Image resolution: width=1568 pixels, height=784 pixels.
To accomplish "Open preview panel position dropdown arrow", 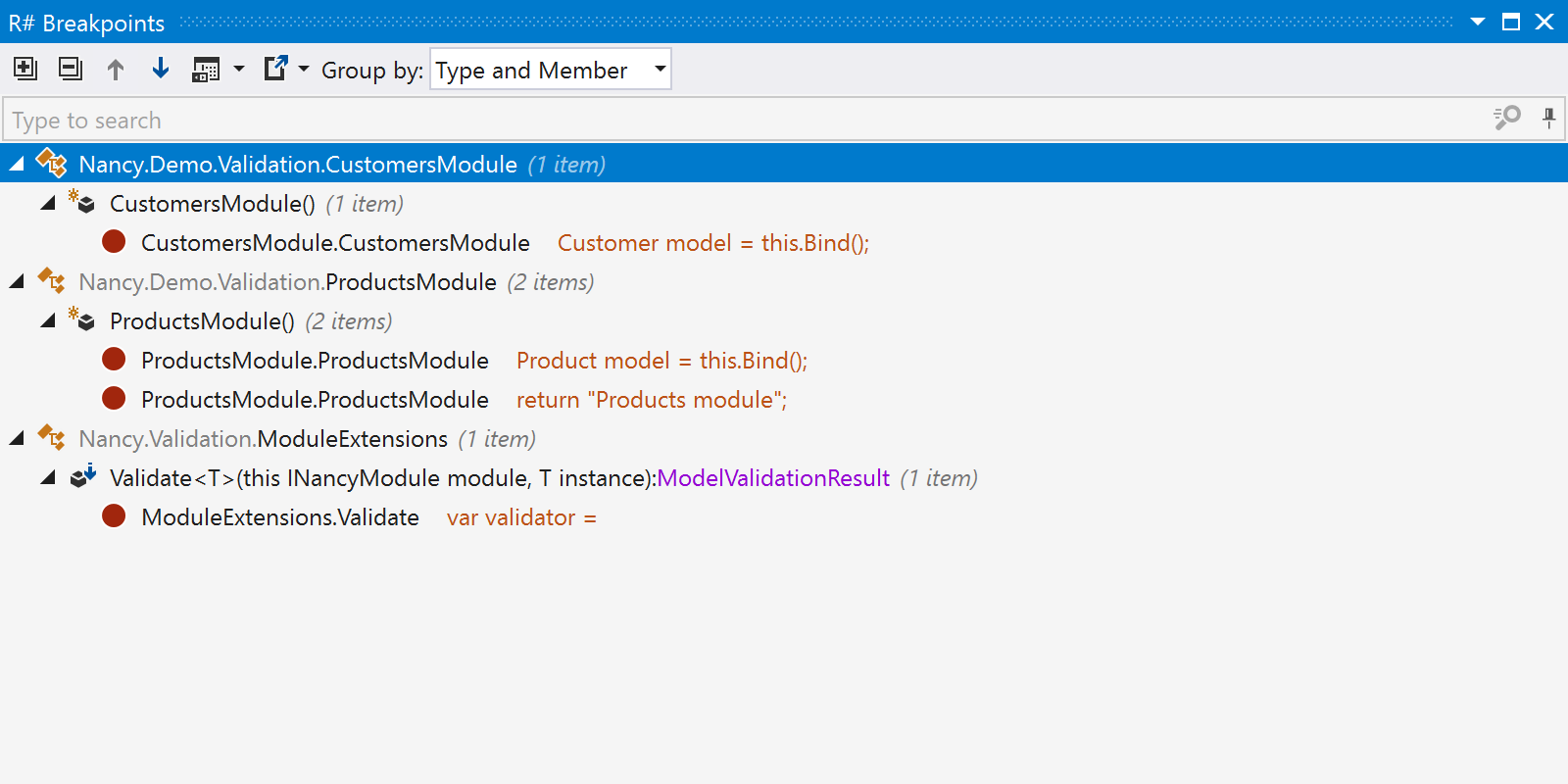I will pyautogui.click(x=239, y=69).
